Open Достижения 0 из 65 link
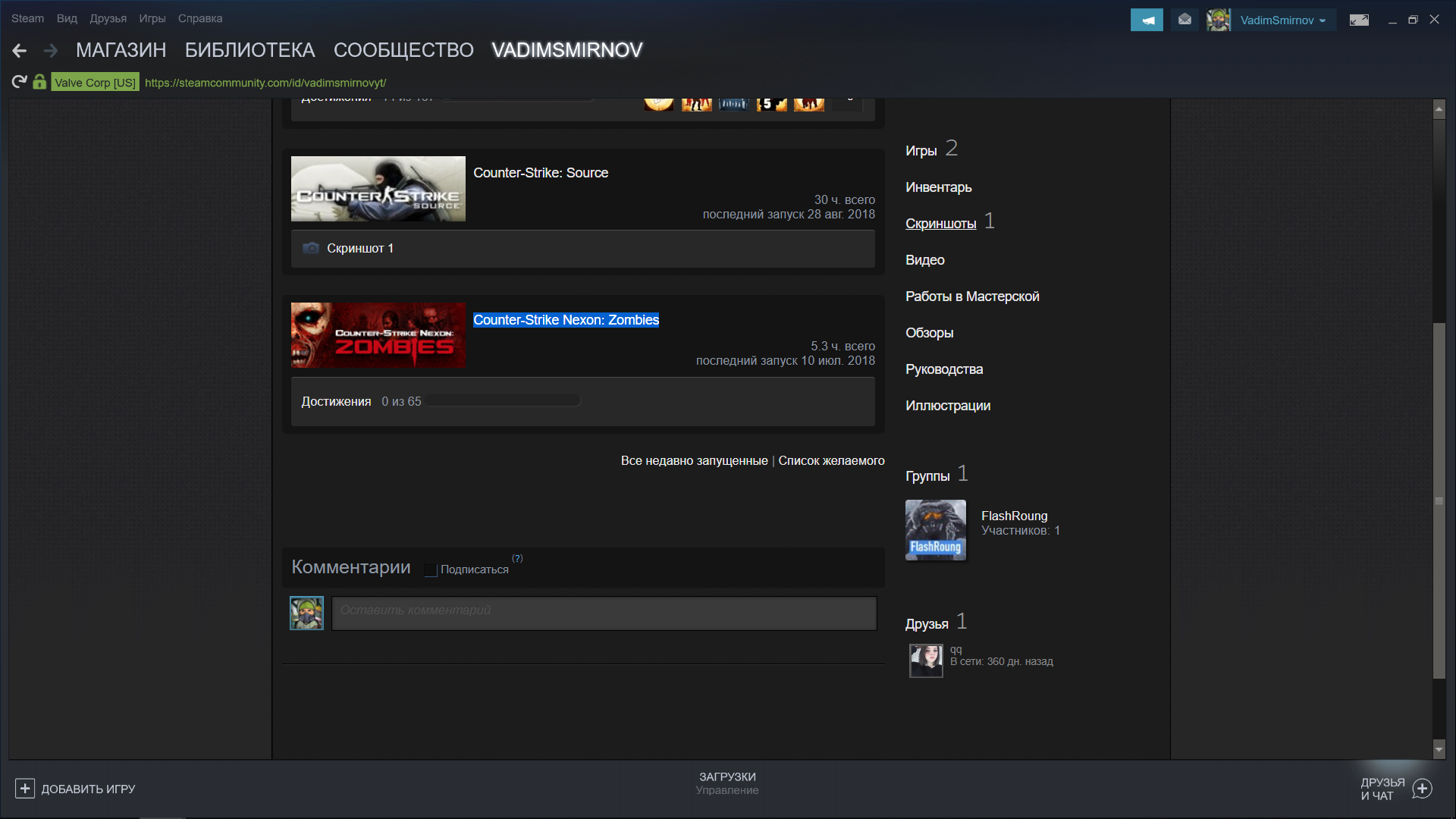Image resolution: width=1456 pixels, height=819 pixels. pos(361,401)
